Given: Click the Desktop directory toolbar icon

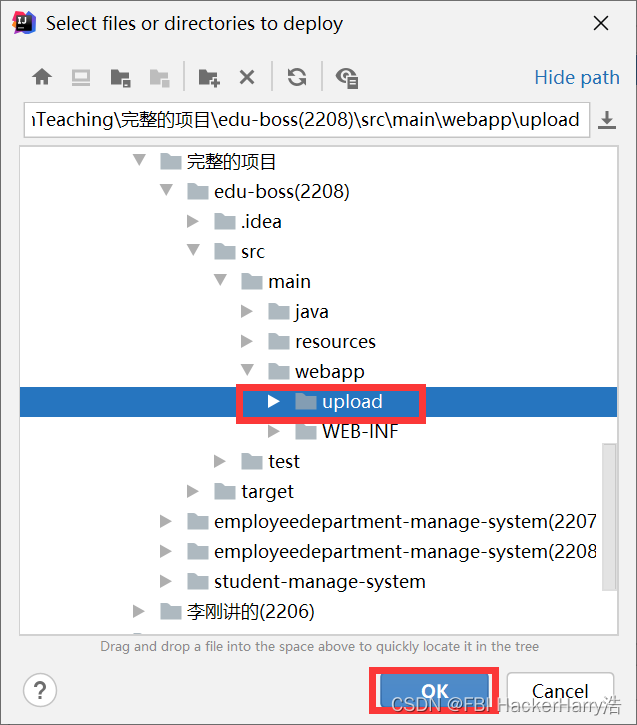Looking at the screenshot, I should (x=81, y=77).
